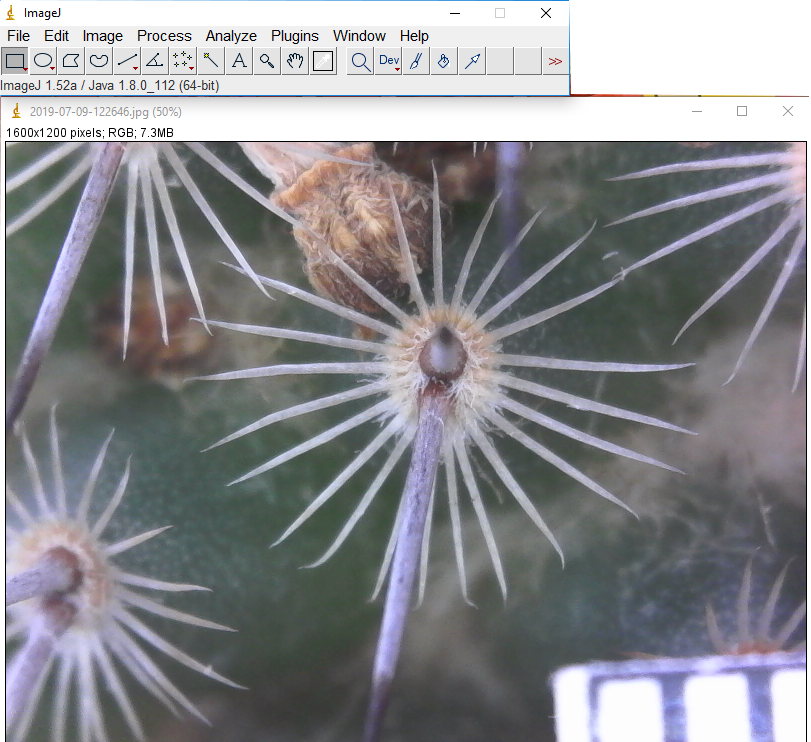
Task: Open the File menu
Action: 19,36
